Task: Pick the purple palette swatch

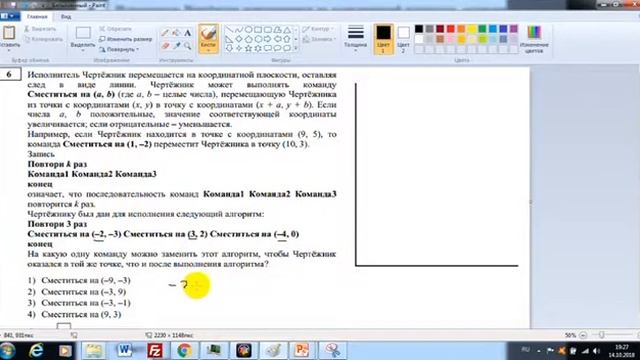Action: pyautogui.click(x=514, y=29)
